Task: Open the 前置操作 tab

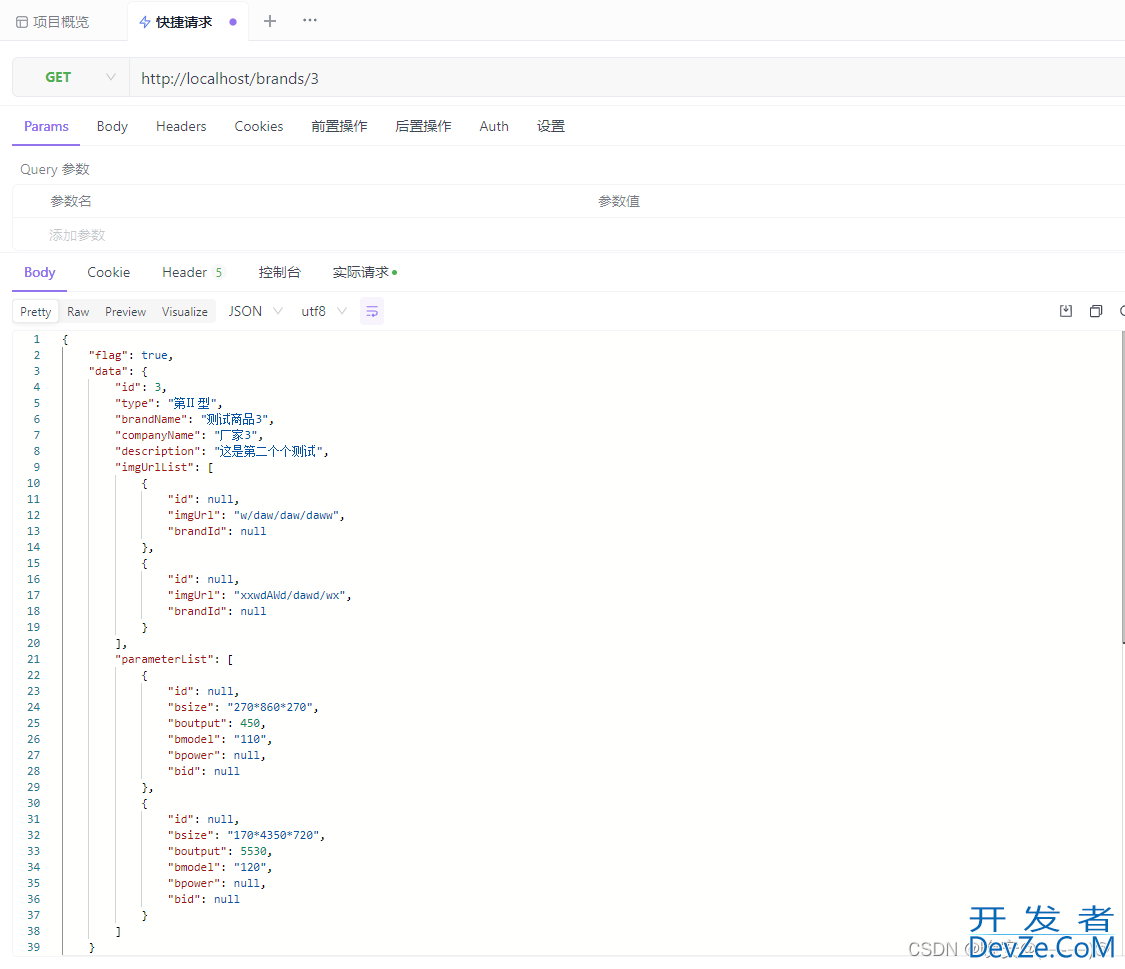Action: 339,126
